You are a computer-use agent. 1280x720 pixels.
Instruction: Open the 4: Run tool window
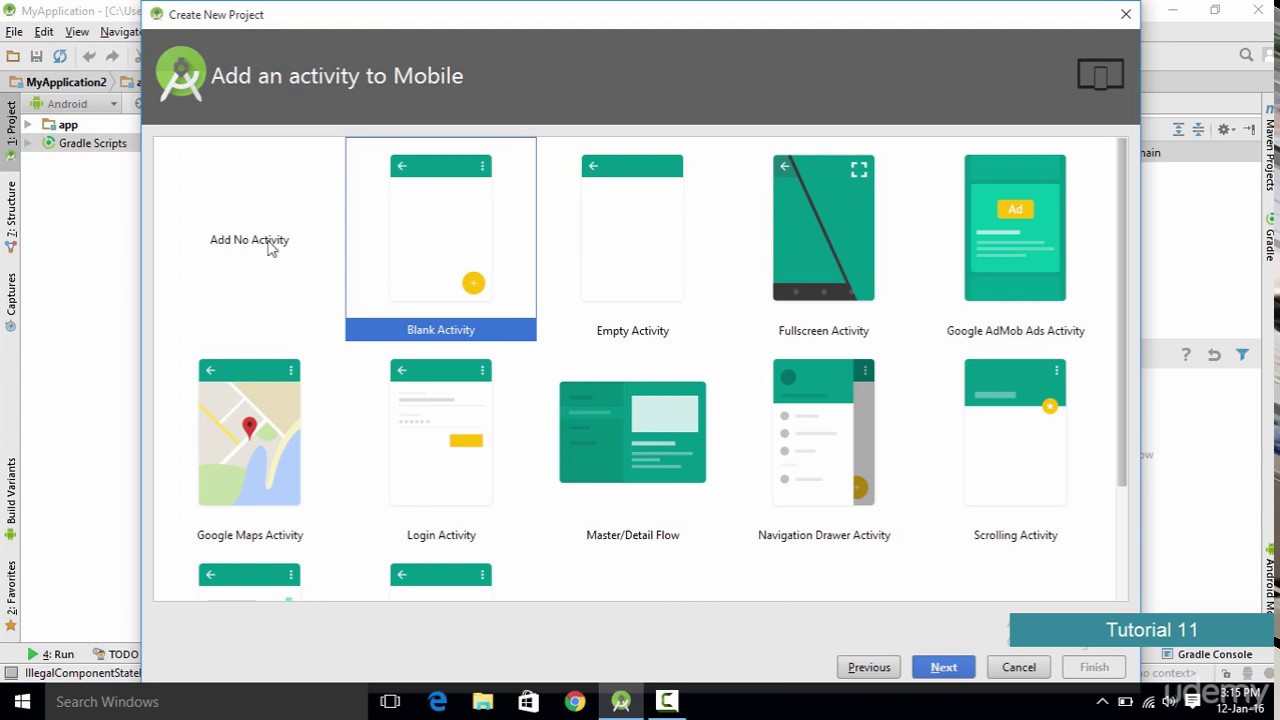coord(50,654)
